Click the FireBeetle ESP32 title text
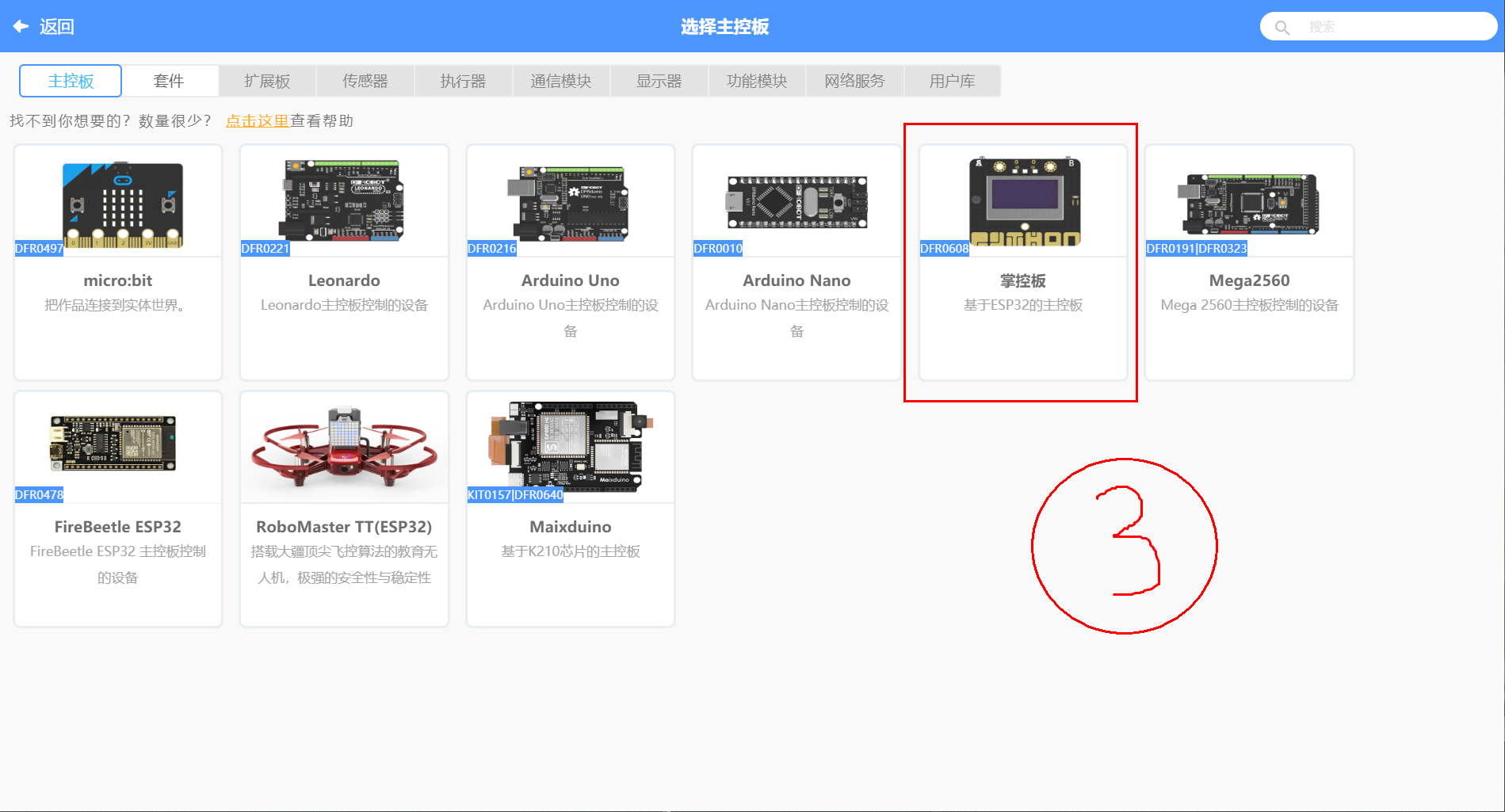The height and width of the screenshot is (812, 1505). click(118, 527)
